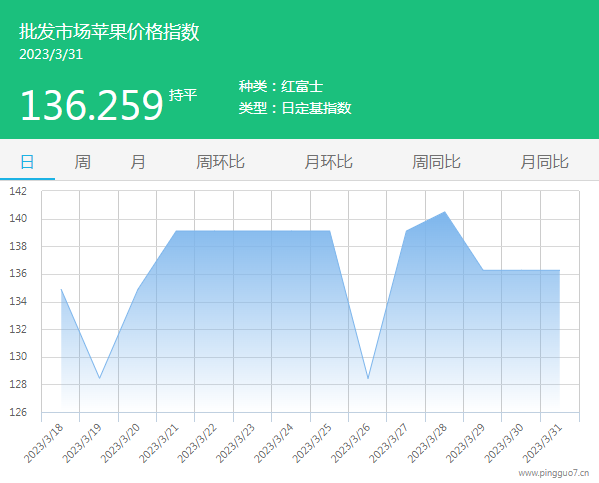Click the 种类：红富士 label

(x=281, y=86)
